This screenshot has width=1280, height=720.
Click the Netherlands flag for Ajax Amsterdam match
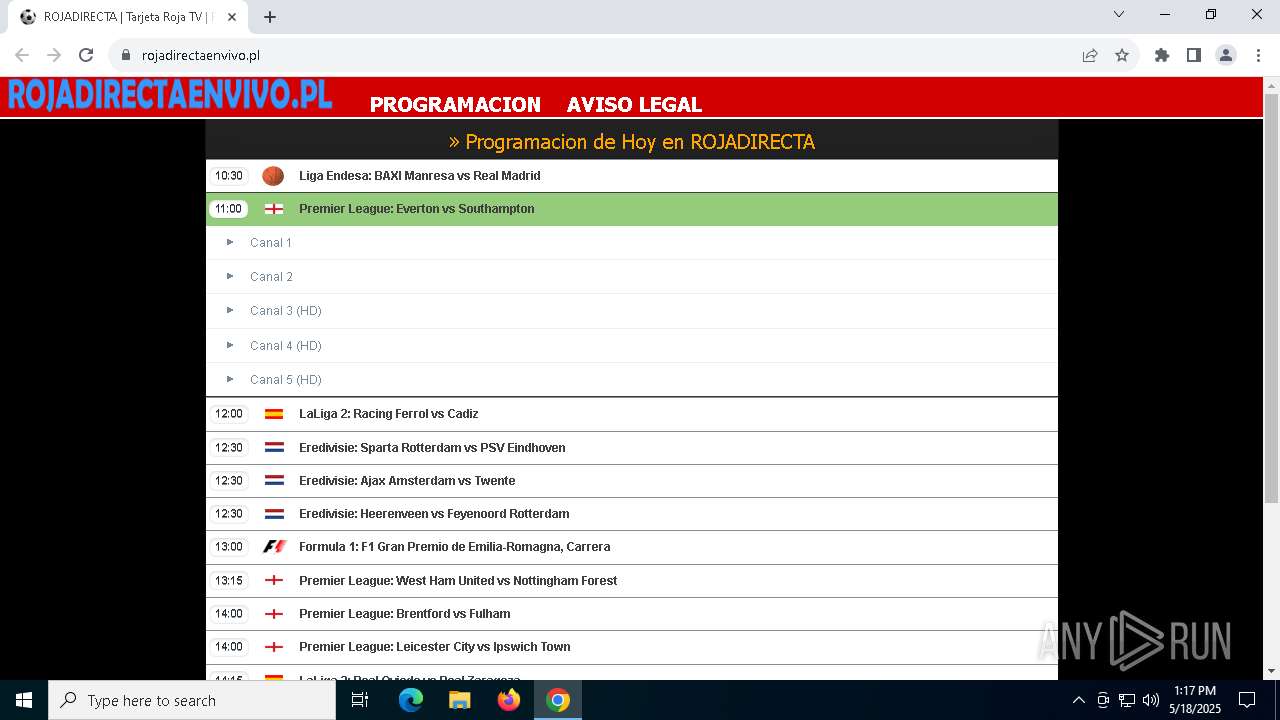click(x=274, y=481)
